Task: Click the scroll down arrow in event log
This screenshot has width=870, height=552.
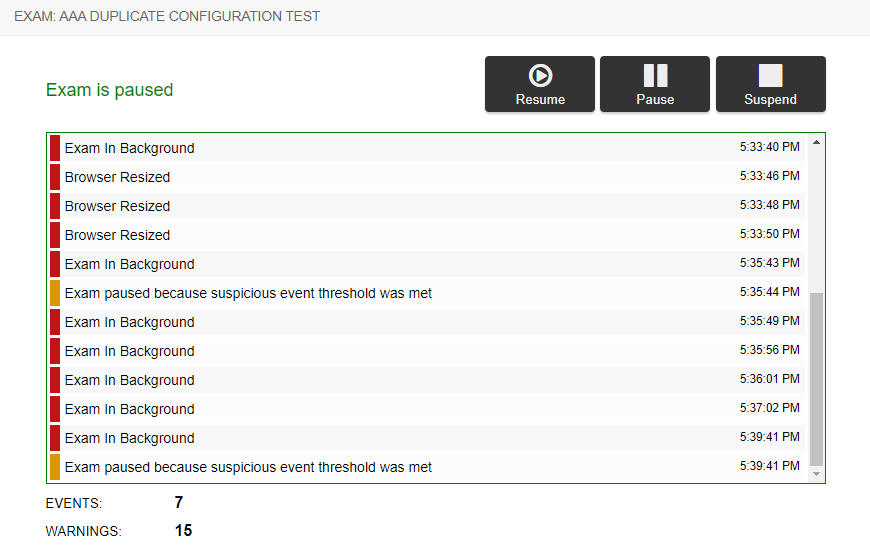Action: click(x=816, y=474)
